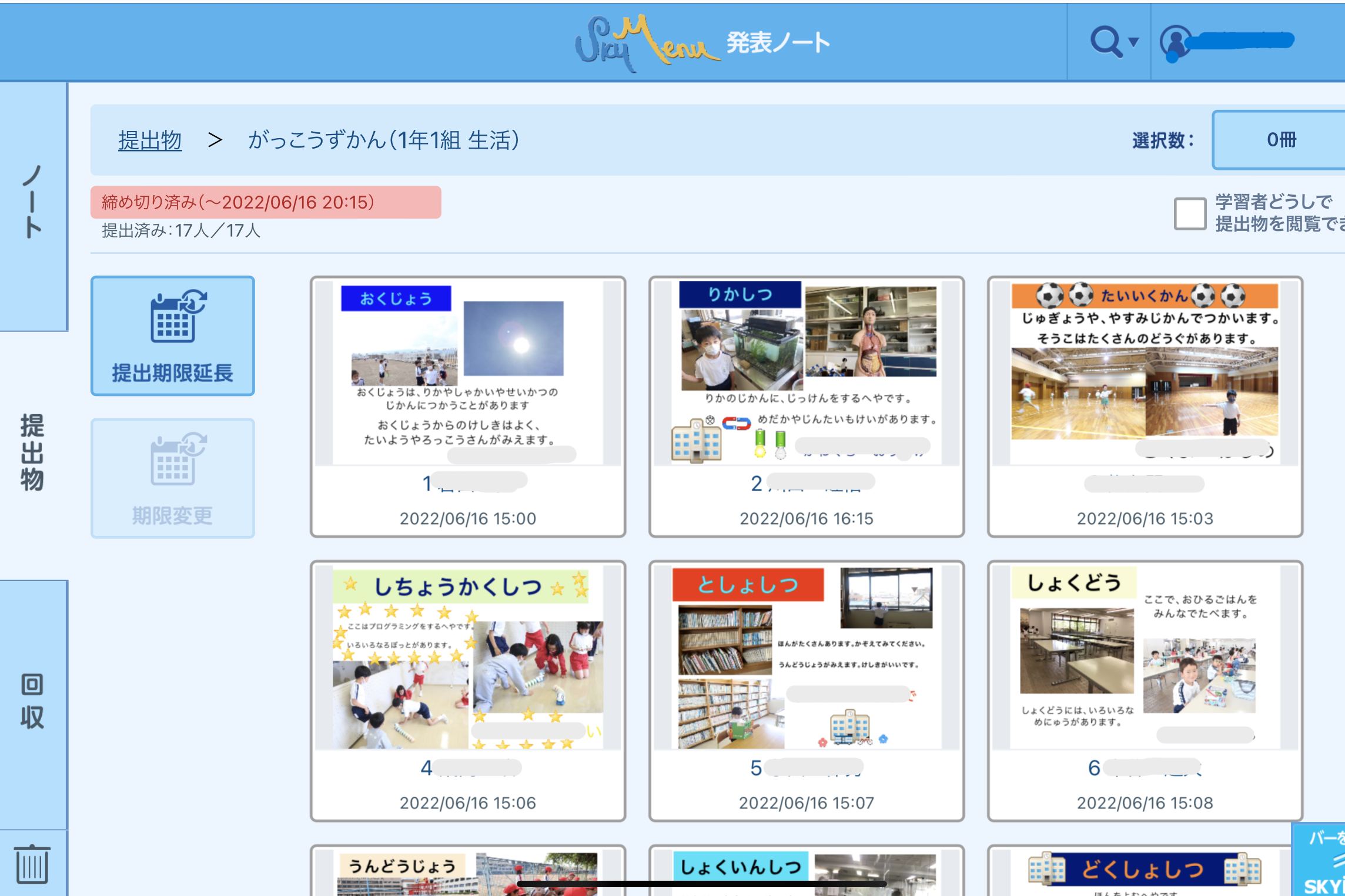Screen dimensions: 1345x896
Task: Switch to the 回収 side tab
Action: (33, 702)
